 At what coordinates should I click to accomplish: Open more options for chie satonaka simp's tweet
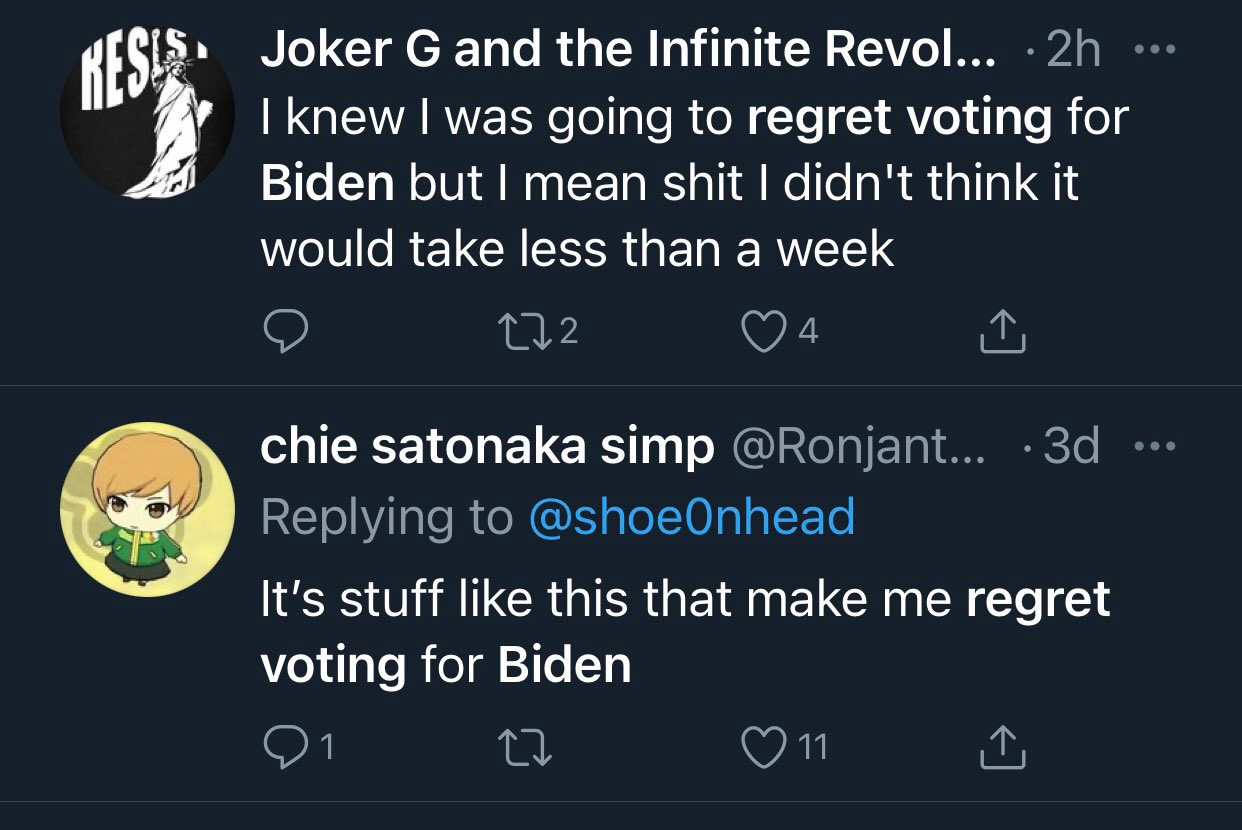(x=1155, y=446)
